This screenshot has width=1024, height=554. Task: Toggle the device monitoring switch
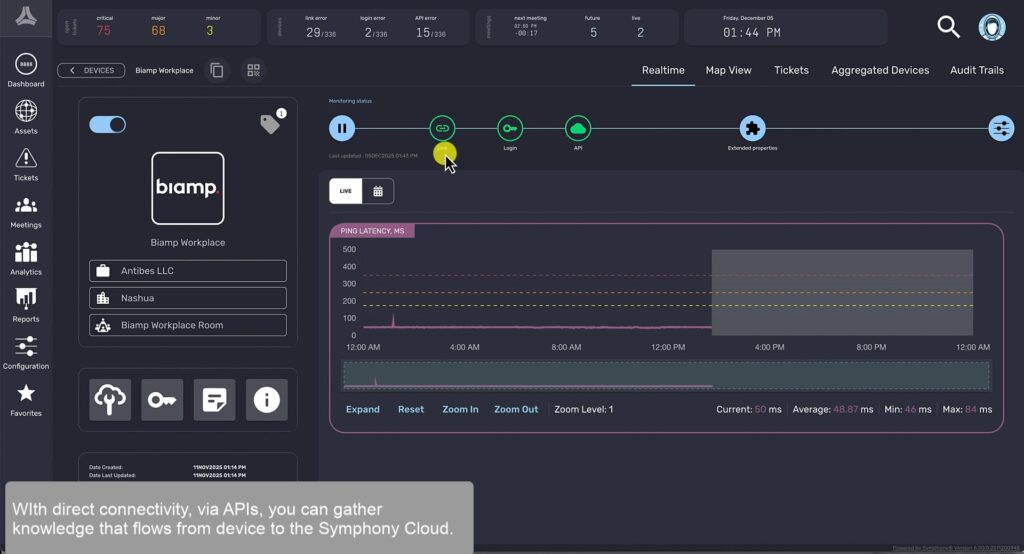108,125
